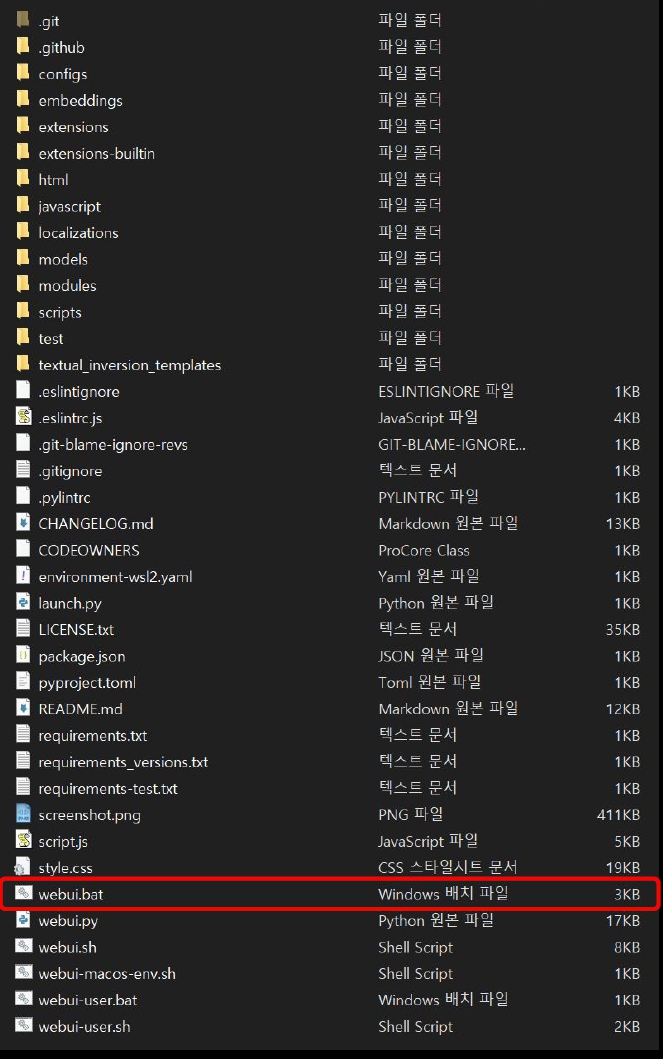Click the 19KB size of style.css
This screenshot has height=1059, width=663.
[x=622, y=868]
